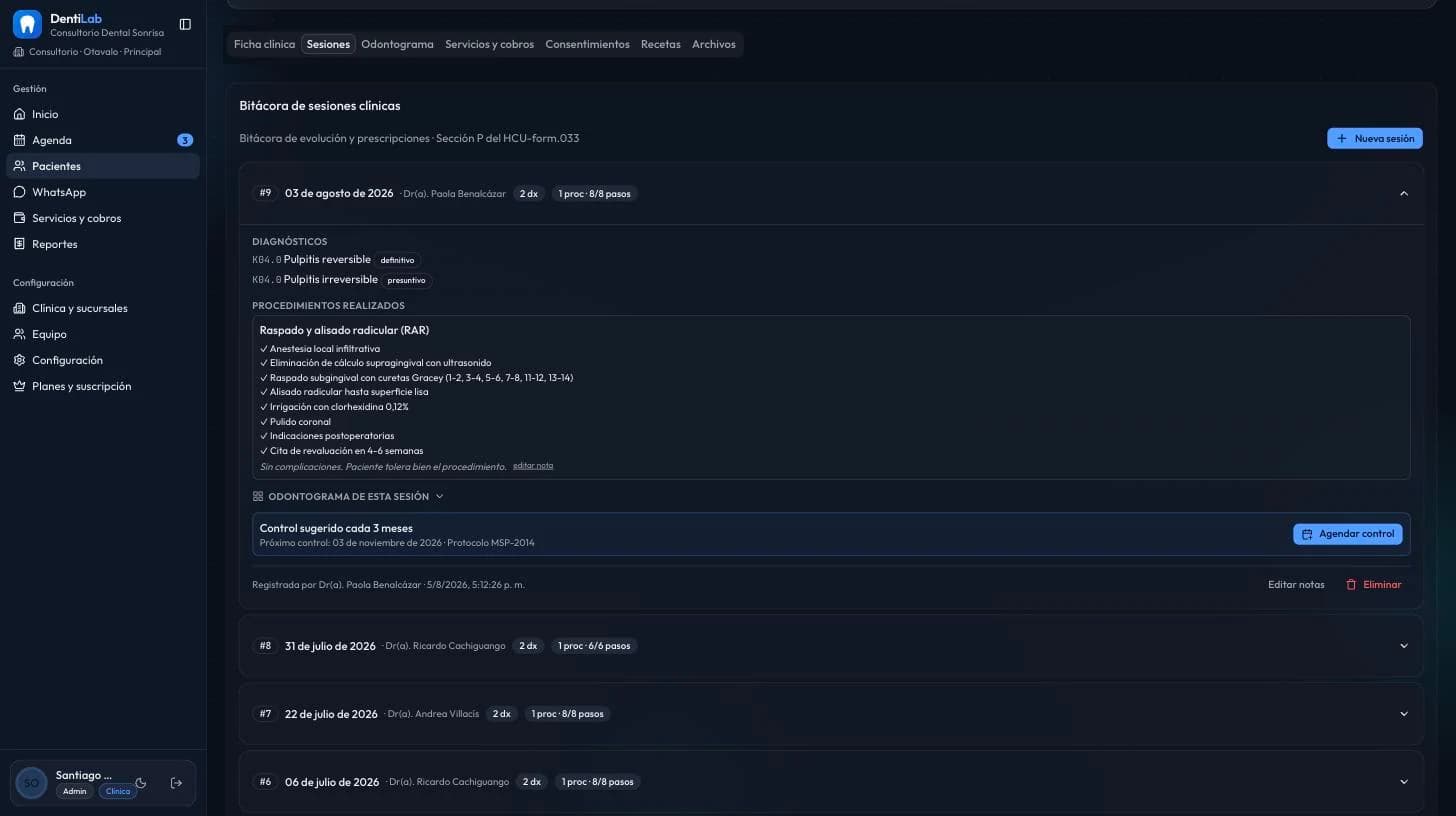Click the Reportes document icon
The height and width of the screenshot is (816, 1456).
[x=19, y=244]
